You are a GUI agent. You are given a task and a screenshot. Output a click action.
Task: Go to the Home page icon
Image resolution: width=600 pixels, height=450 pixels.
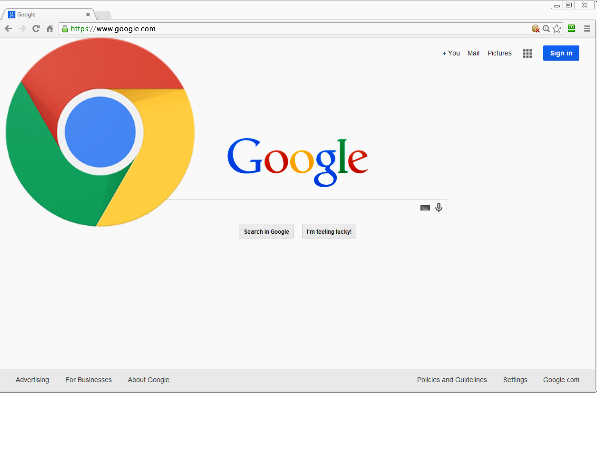(50, 29)
